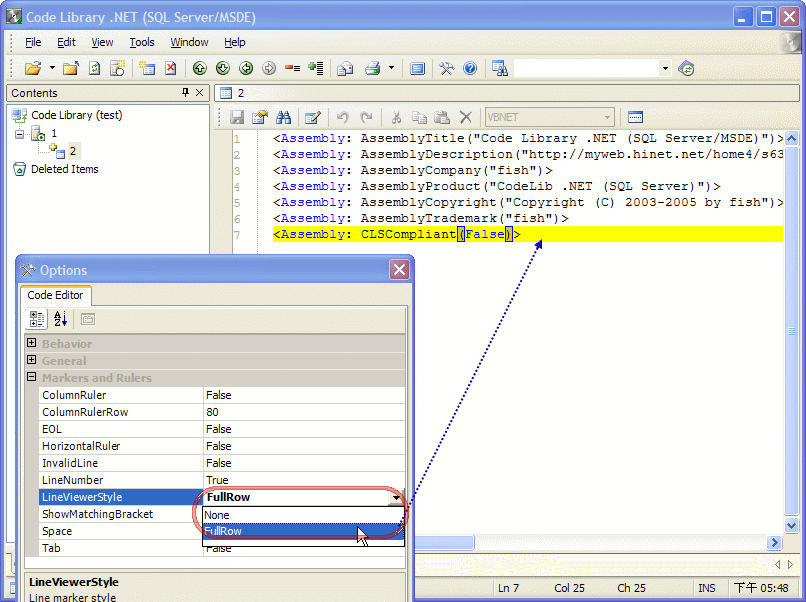Open the VBNET language dropdown
Viewport: 806px width, 602px height.
[608, 117]
